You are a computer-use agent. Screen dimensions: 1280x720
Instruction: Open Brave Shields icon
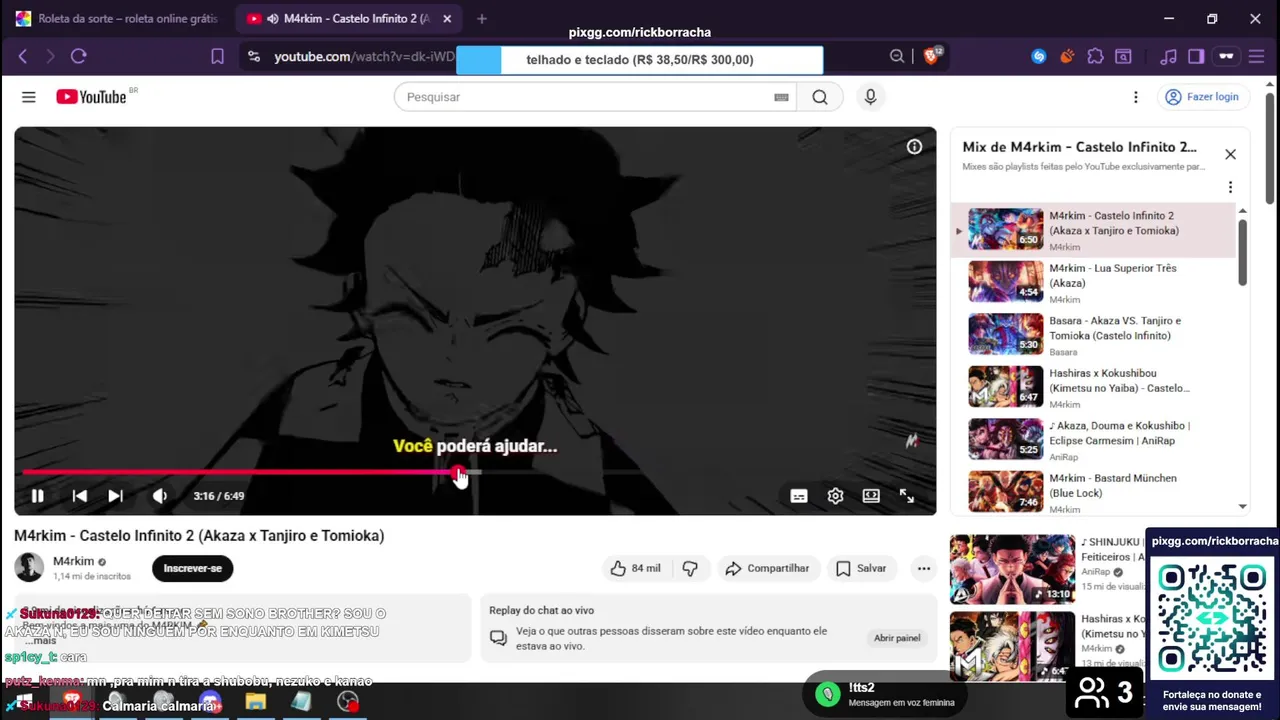pyautogui.click(x=932, y=56)
